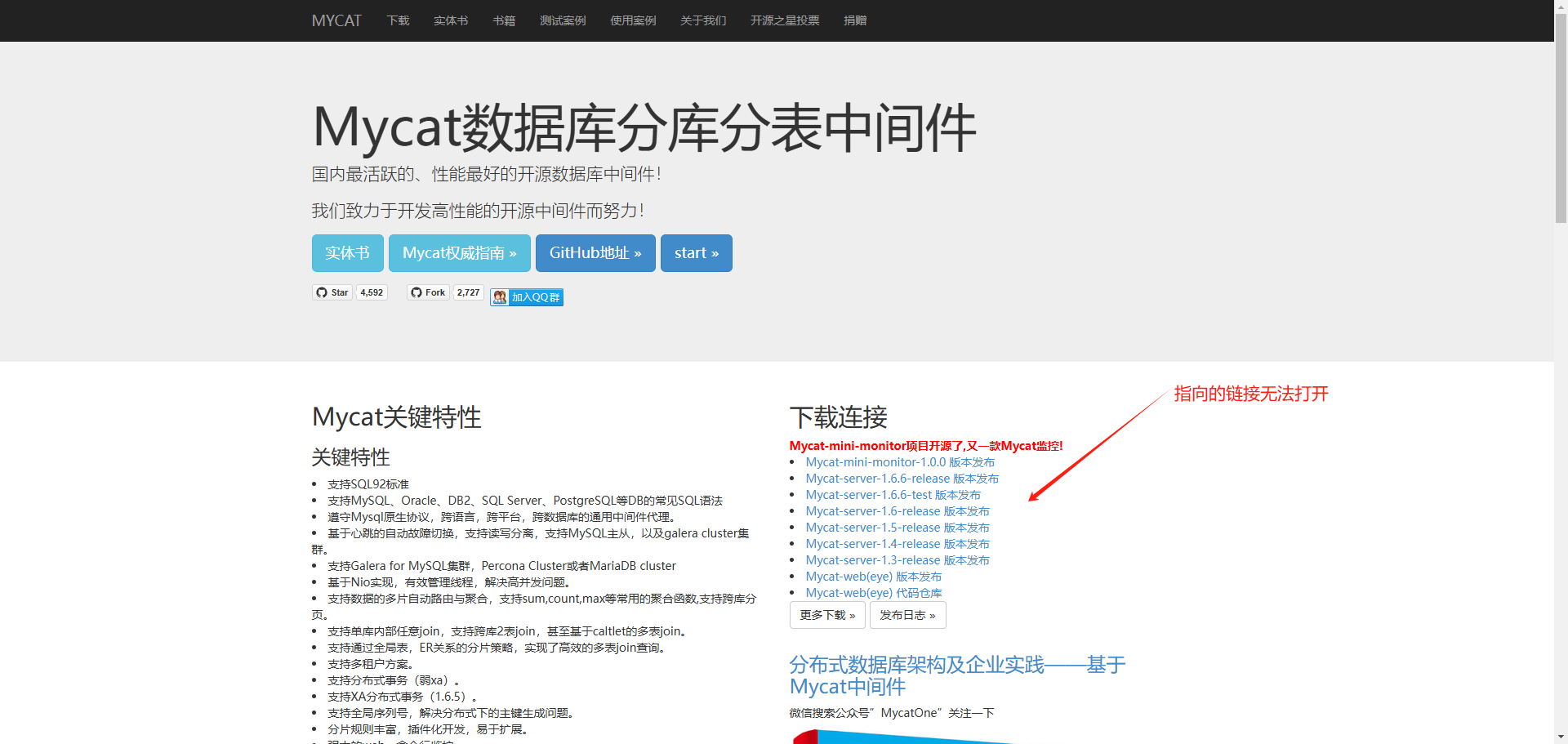Open the 分布式数据库架构及企业实践 heading link
This screenshot has width=1568, height=744.
(x=957, y=675)
